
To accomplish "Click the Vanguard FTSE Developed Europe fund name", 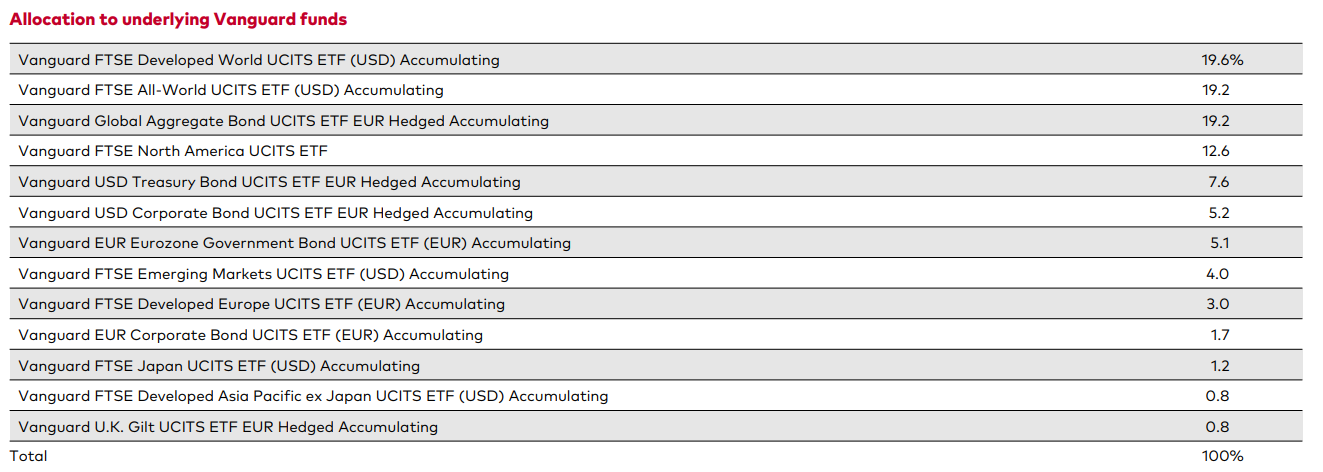I will [262, 304].
